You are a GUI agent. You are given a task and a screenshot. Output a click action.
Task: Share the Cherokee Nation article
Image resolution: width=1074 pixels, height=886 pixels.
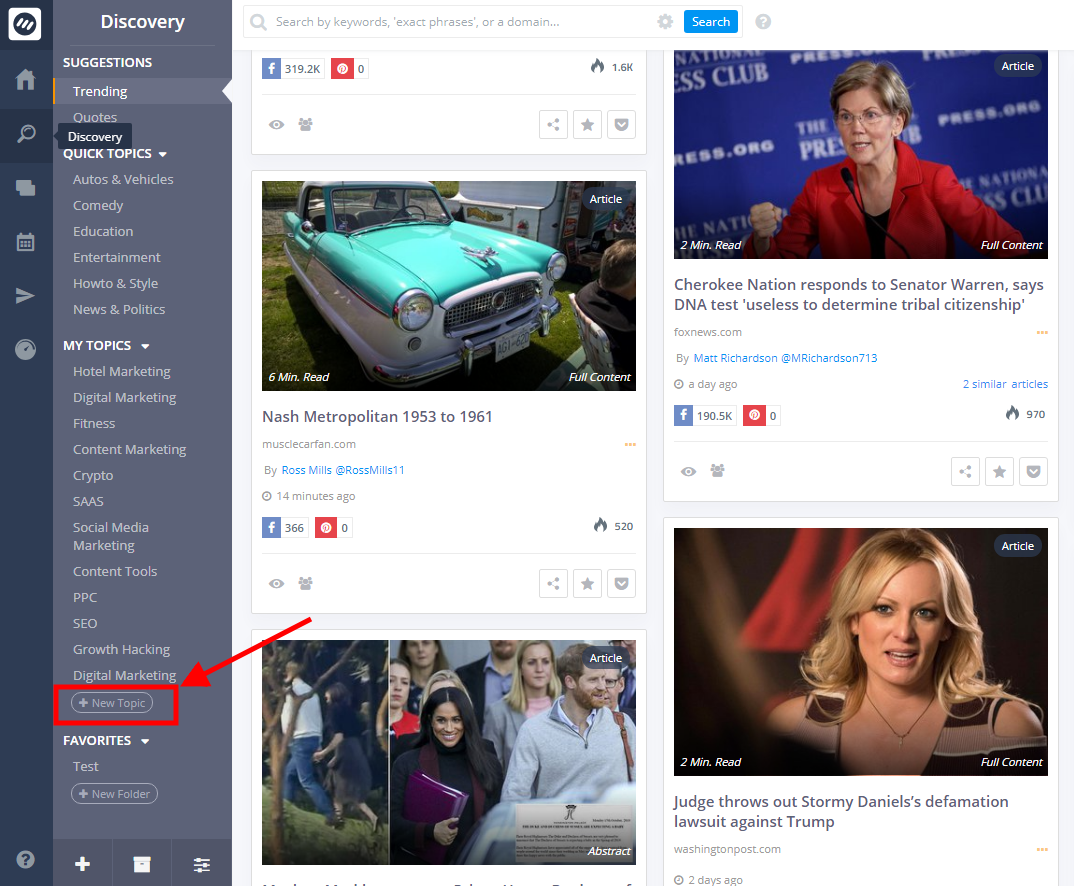pyautogui.click(x=965, y=471)
